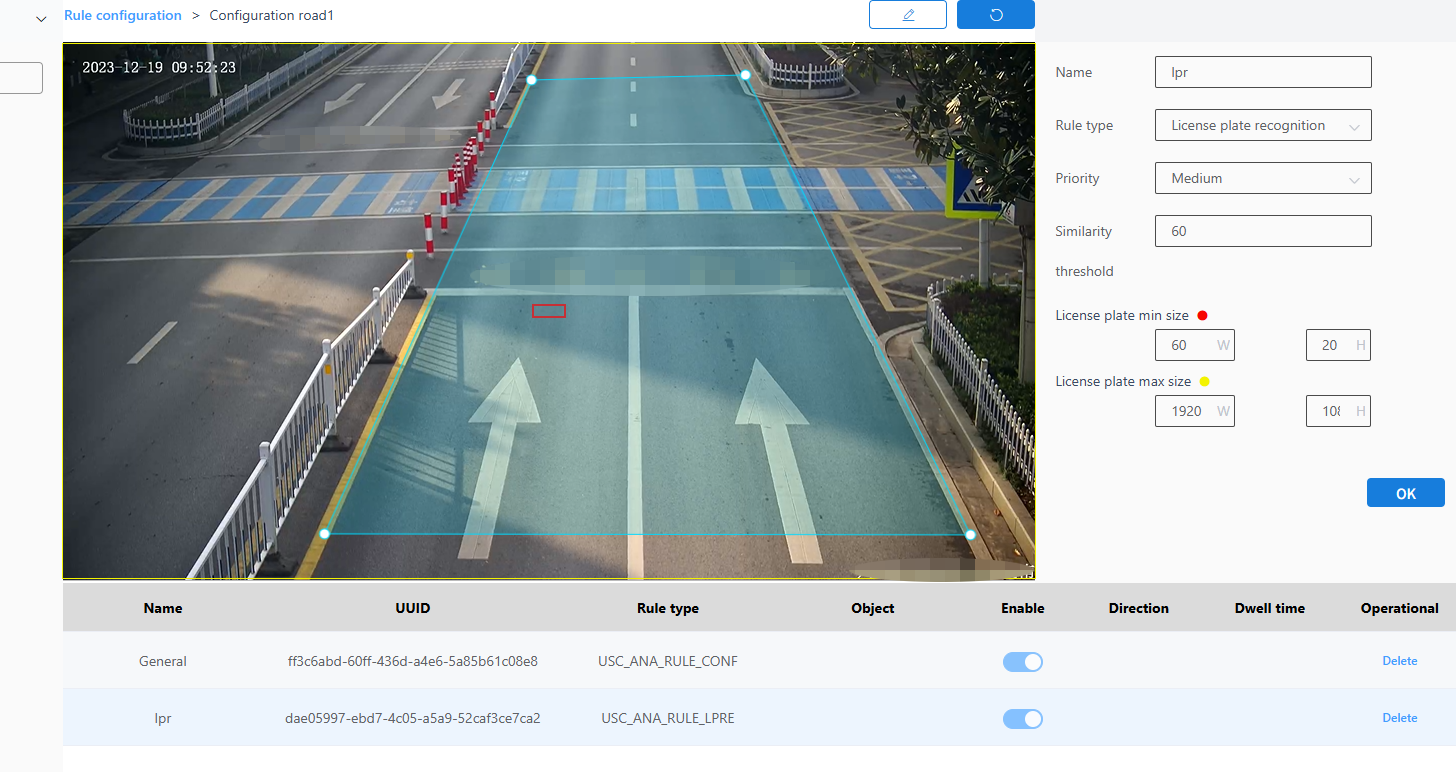Viewport: 1456px width, 772px height.
Task: Select the bottom-right region vertex handle
Action: click(x=970, y=535)
